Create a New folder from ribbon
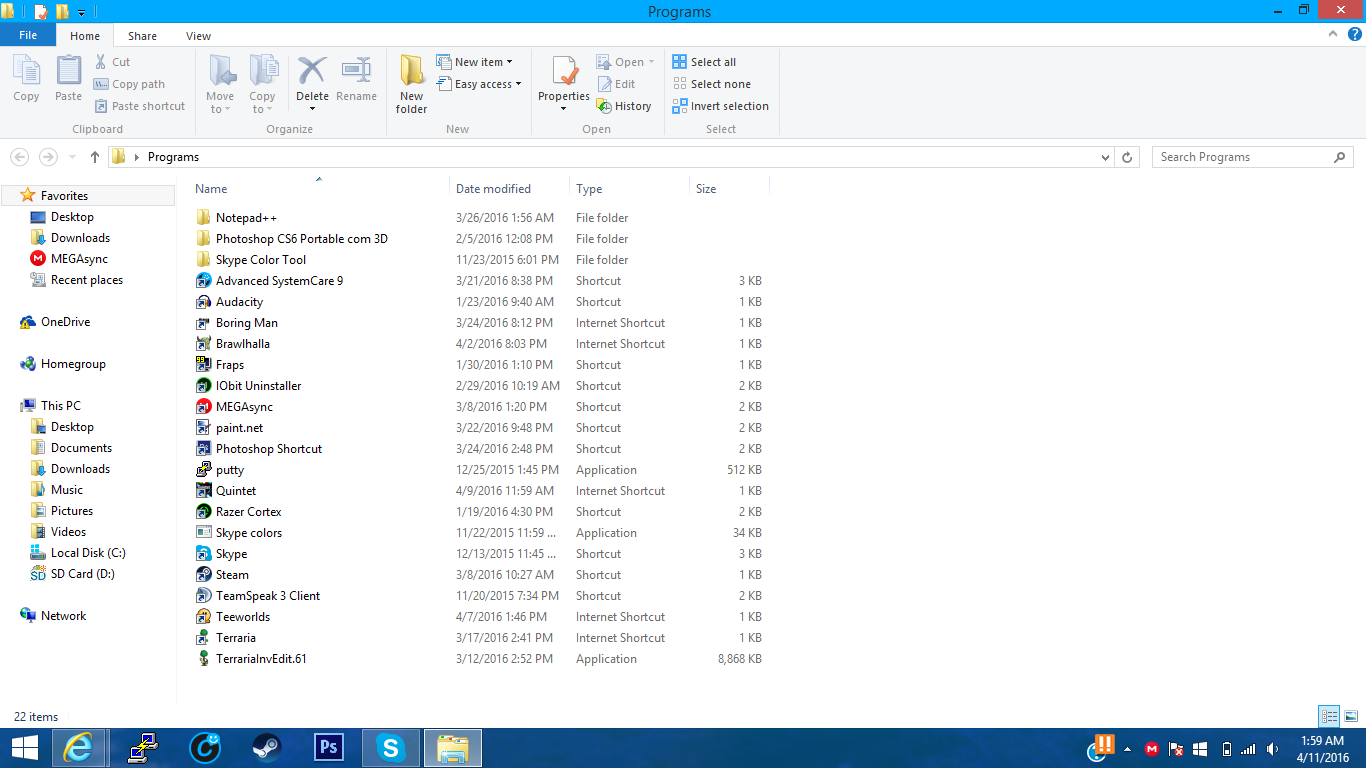 coord(411,85)
